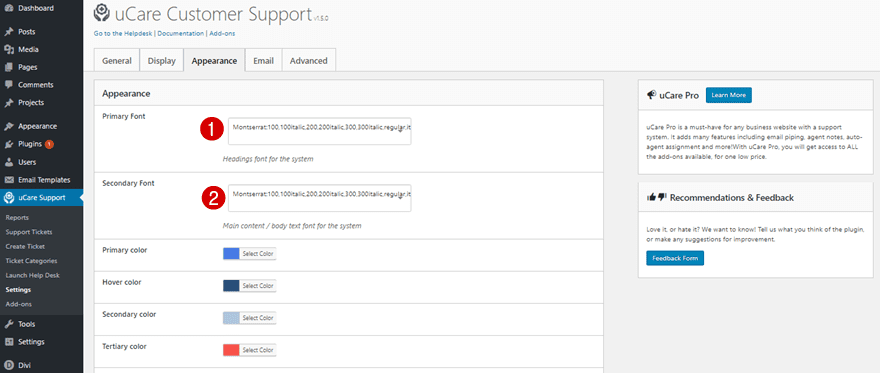Click the Tools wrench icon
Viewport: 880px width, 373px height.
(x=8, y=324)
